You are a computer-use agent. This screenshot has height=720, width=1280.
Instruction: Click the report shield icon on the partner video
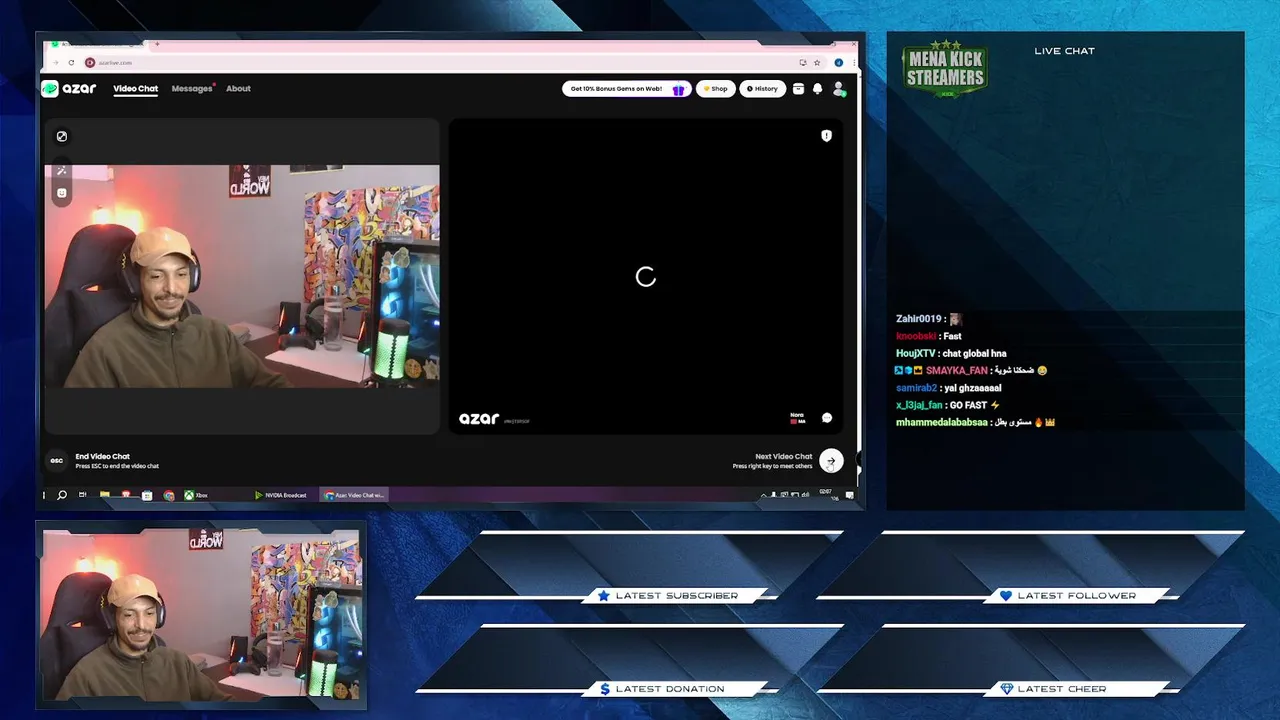(x=826, y=136)
